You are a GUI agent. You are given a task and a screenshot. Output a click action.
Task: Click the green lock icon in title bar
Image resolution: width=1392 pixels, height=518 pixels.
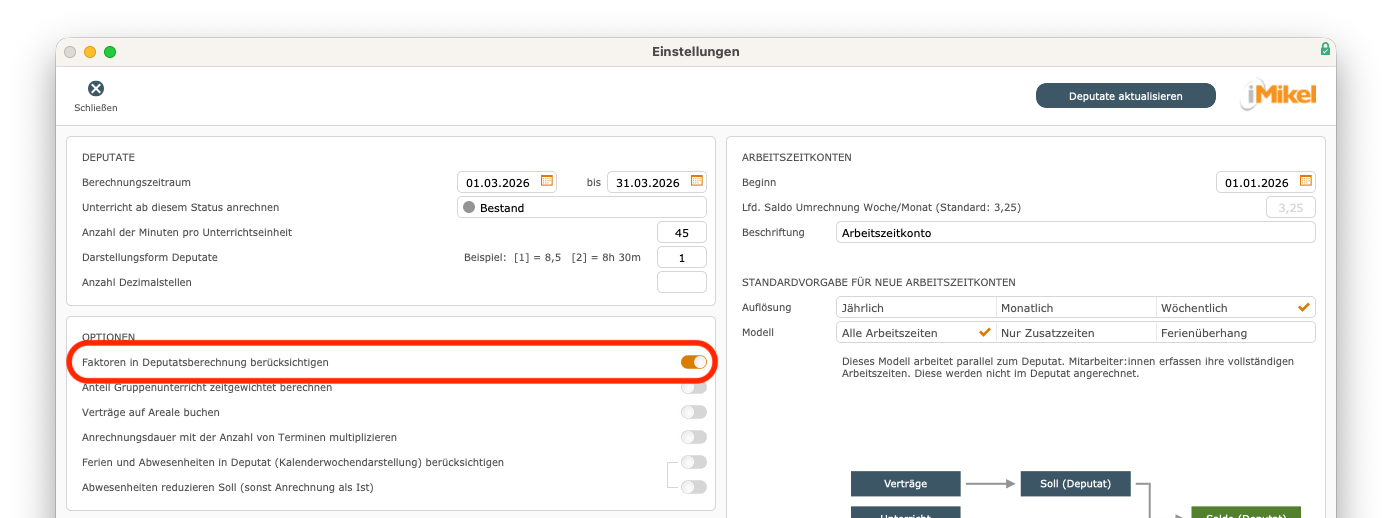click(x=1325, y=49)
